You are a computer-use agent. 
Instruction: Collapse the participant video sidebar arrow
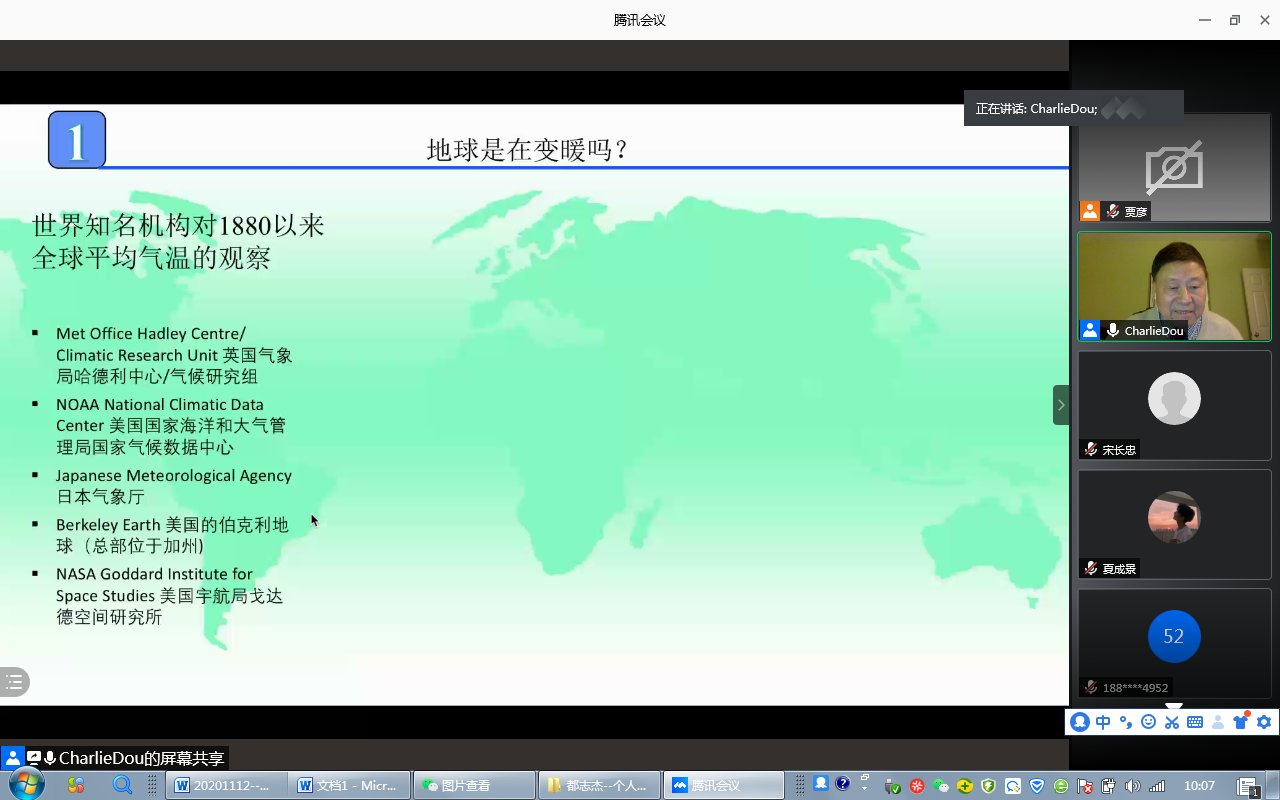pyautogui.click(x=1061, y=405)
